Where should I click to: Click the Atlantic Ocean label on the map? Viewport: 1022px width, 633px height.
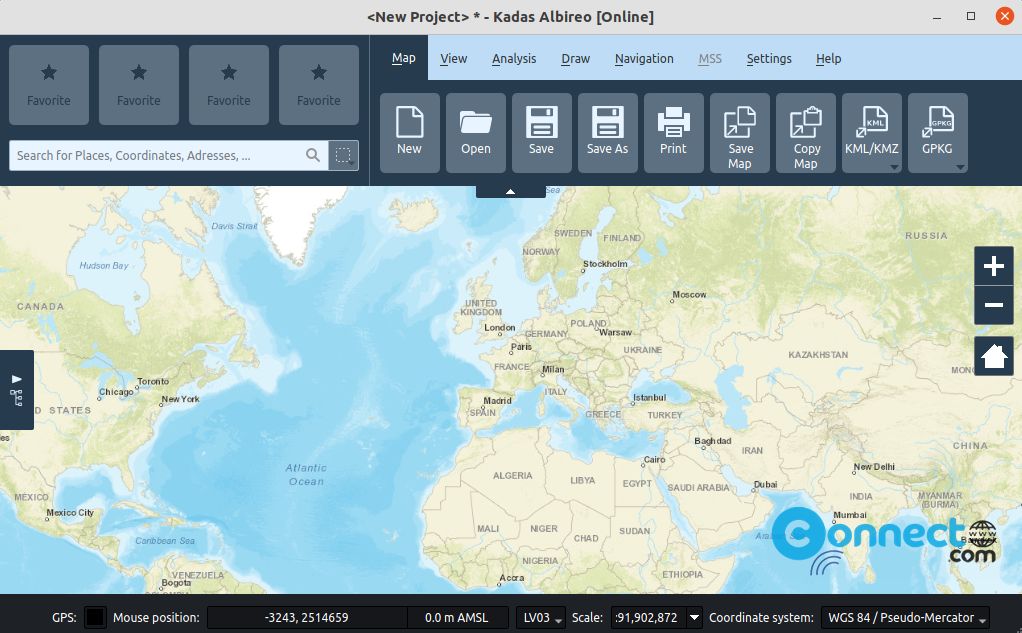coord(306,475)
